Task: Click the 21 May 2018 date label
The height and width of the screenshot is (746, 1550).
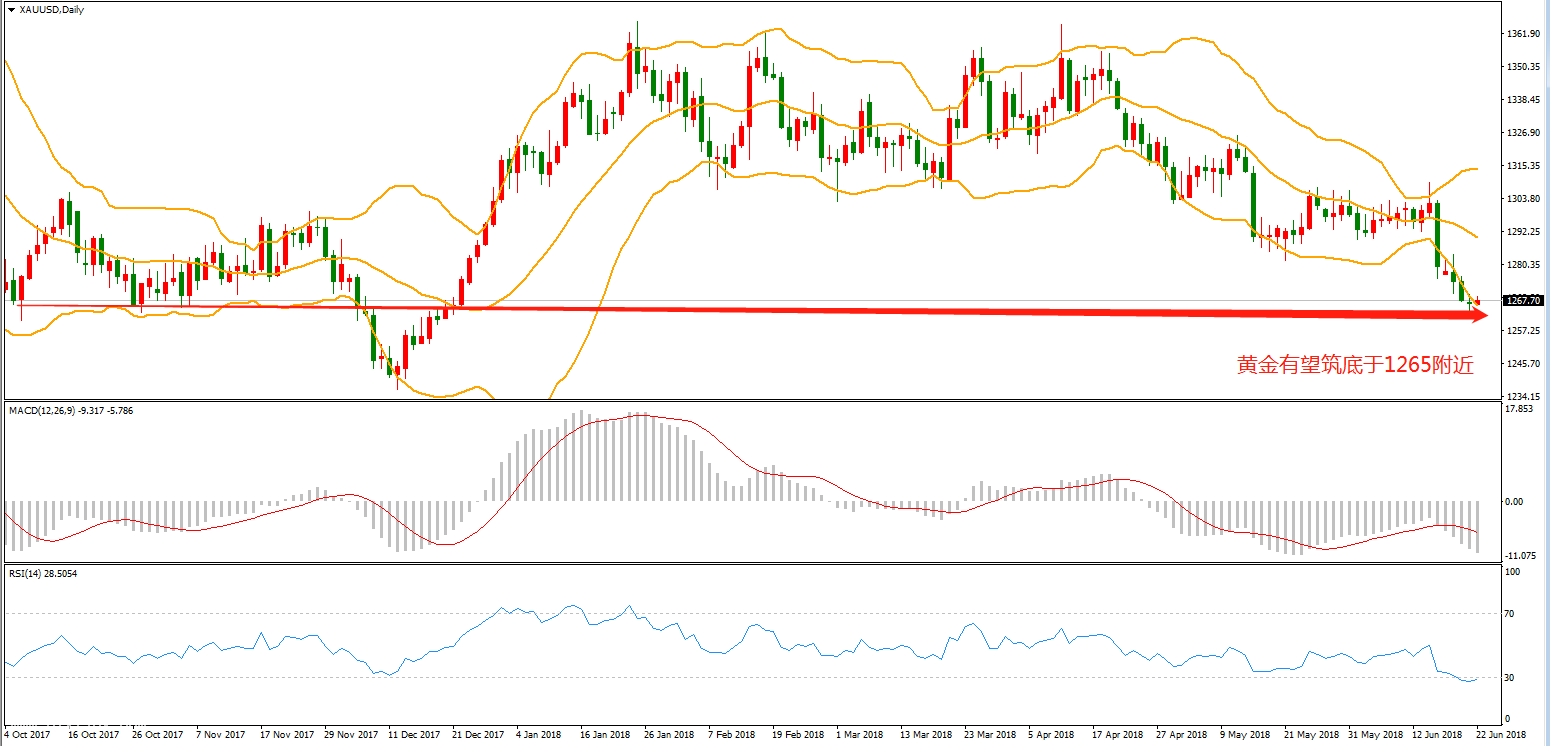Action: tap(1310, 735)
